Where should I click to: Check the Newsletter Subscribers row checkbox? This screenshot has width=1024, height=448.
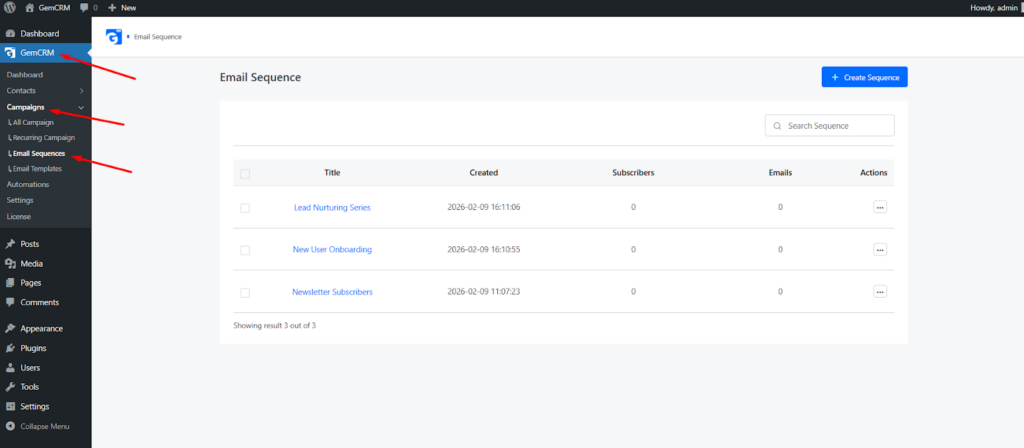pyautogui.click(x=245, y=293)
